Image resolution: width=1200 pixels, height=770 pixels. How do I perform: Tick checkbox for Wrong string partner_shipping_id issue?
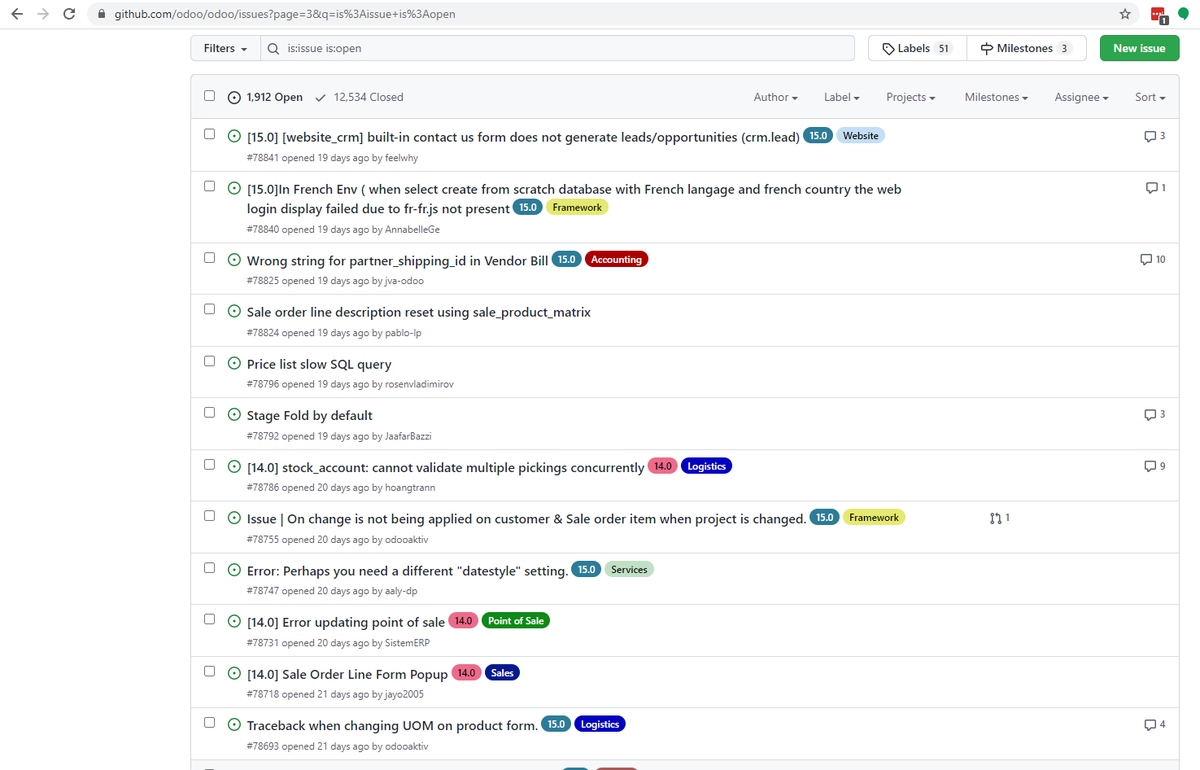click(209, 257)
